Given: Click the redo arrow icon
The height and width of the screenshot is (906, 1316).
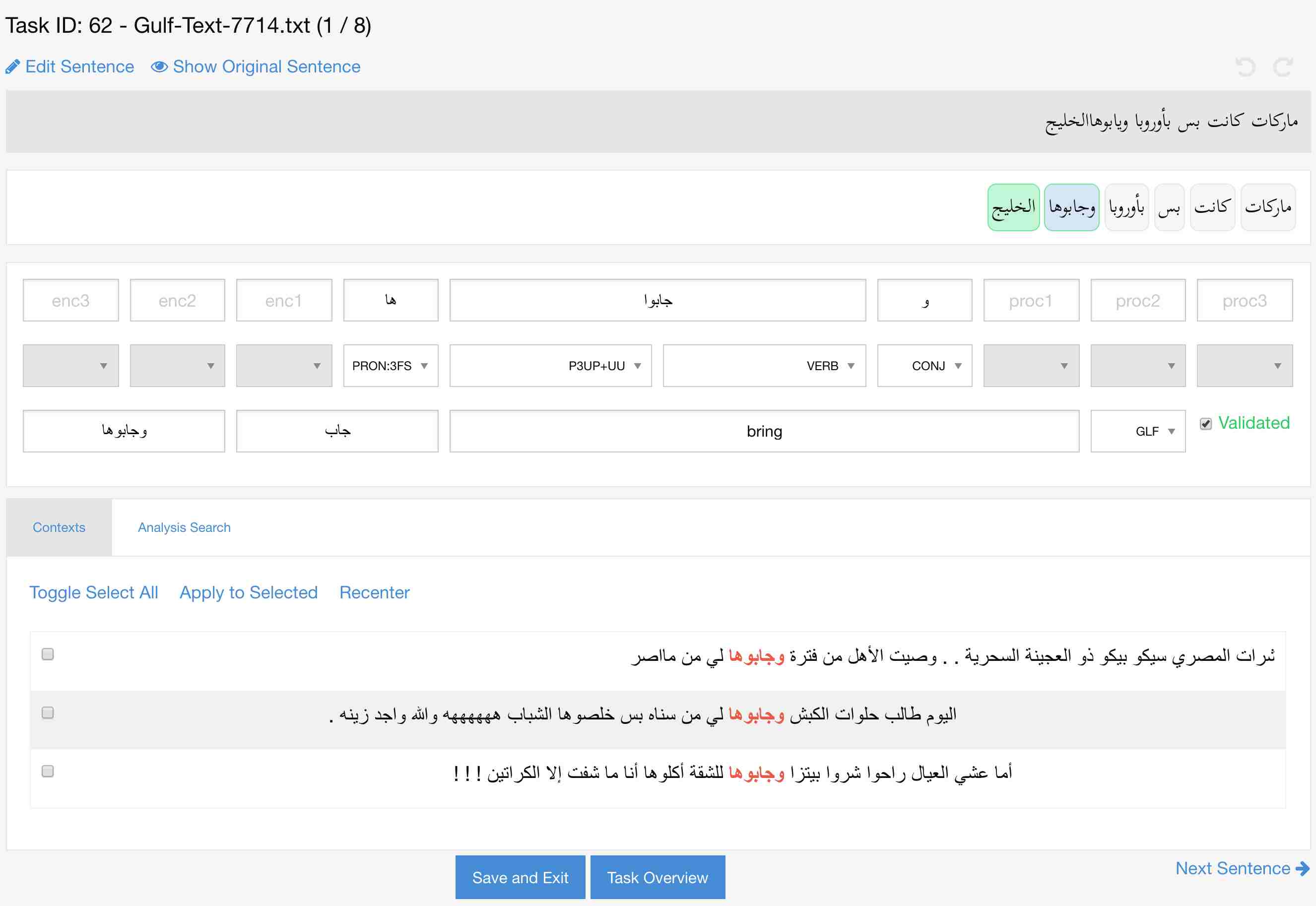Looking at the screenshot, I should coord(1282,67).
